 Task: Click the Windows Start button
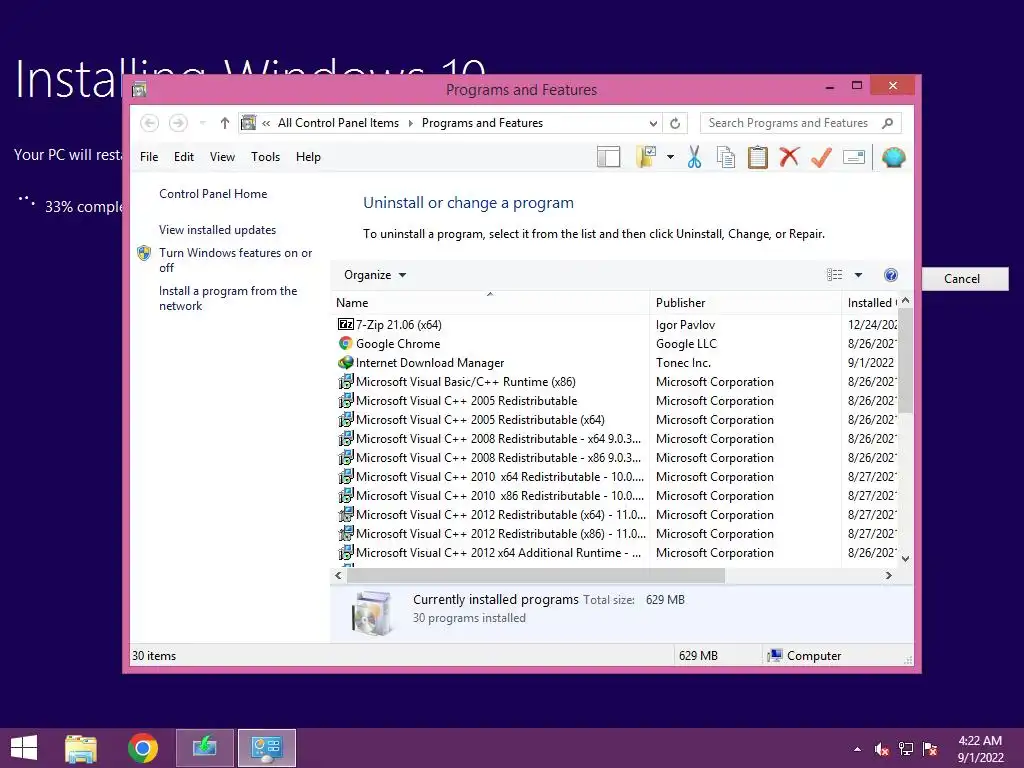(24, 748)
